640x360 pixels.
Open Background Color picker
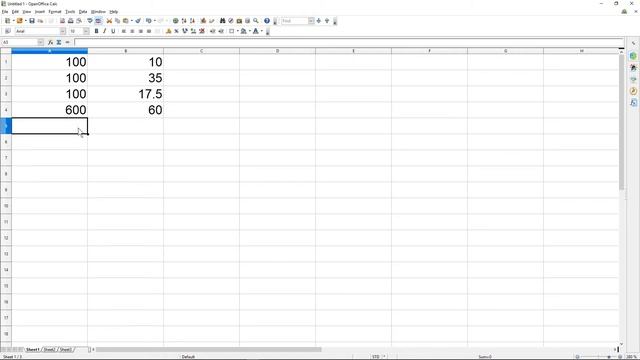pyautogui.click(x=243, y=31)
